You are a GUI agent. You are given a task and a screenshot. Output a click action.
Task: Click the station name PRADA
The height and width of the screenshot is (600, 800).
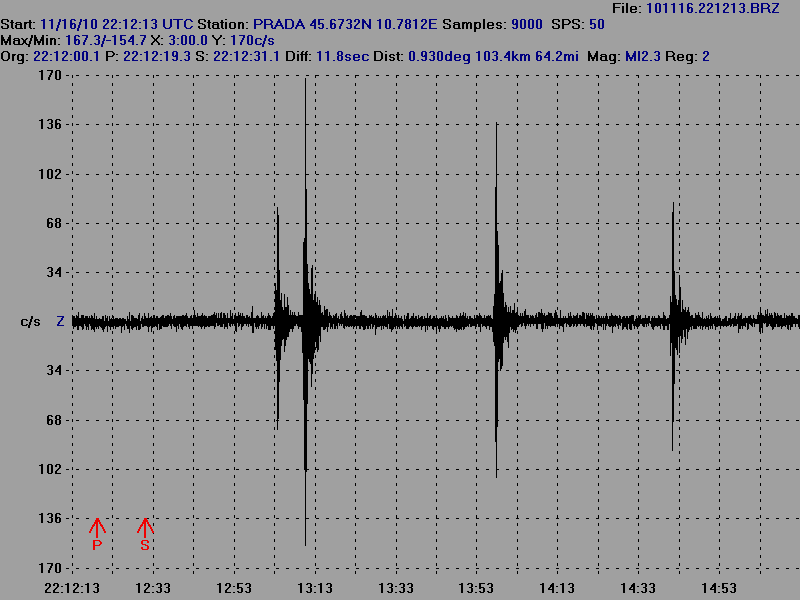tap(279, 24)
